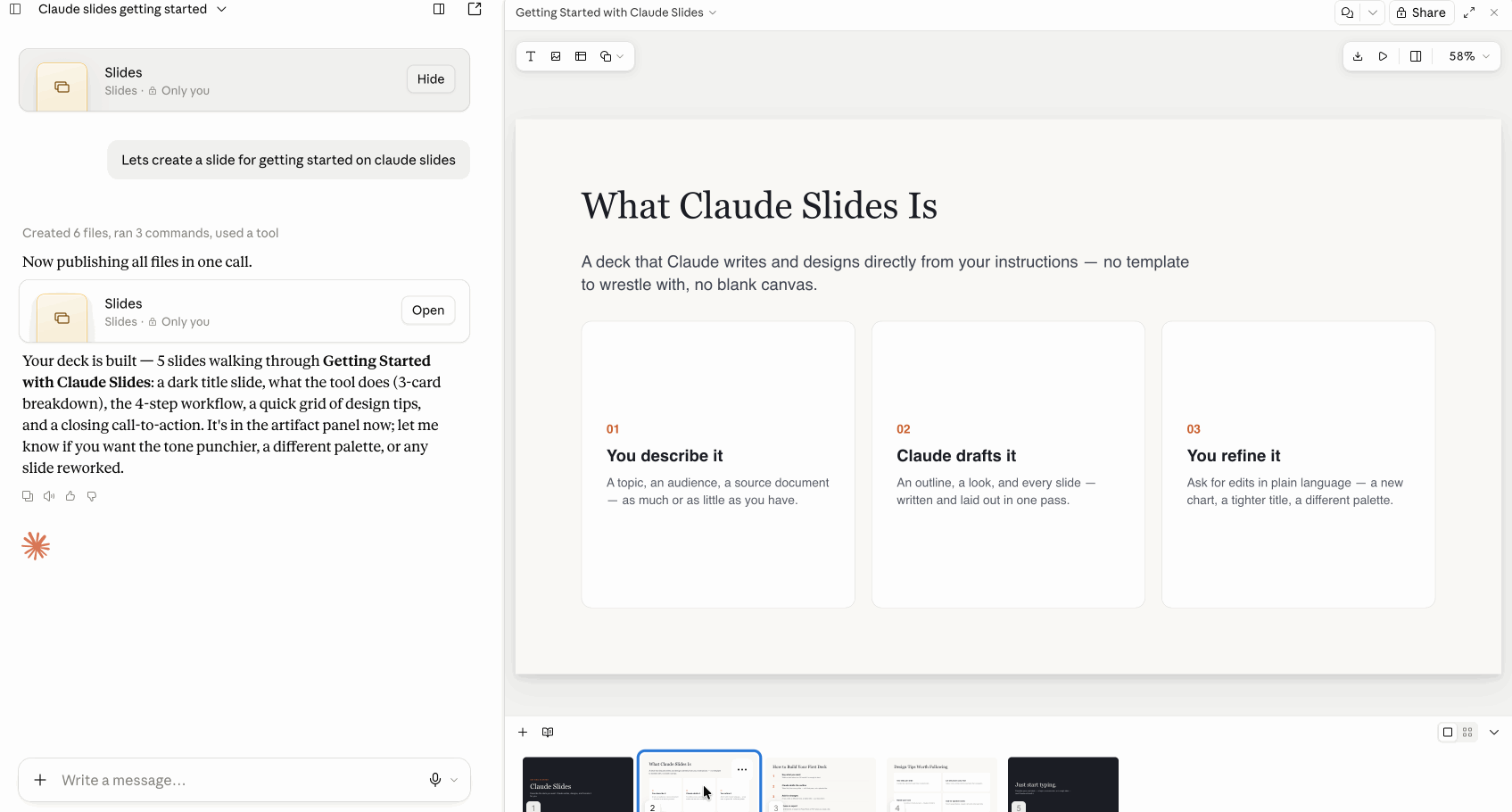Select slide 5 Just start typing thumbnail
Image resolution: width=1512 pixels, height=812 pixels.
(1063, 784)
